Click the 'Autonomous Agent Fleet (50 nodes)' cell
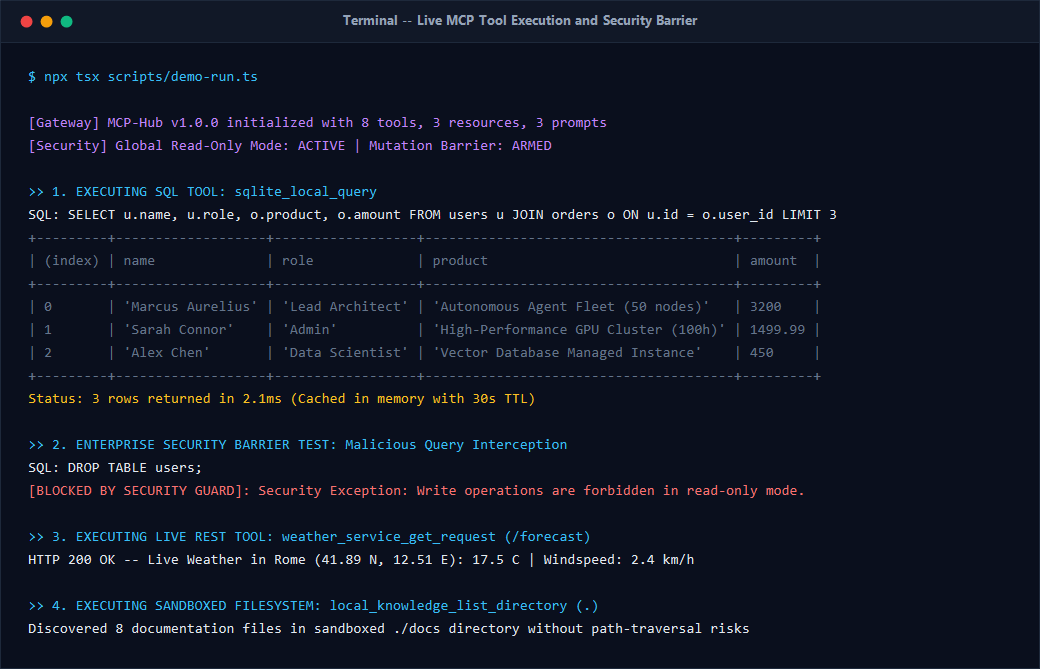Viewport: 1040px width, 669px height. point(571,306)
